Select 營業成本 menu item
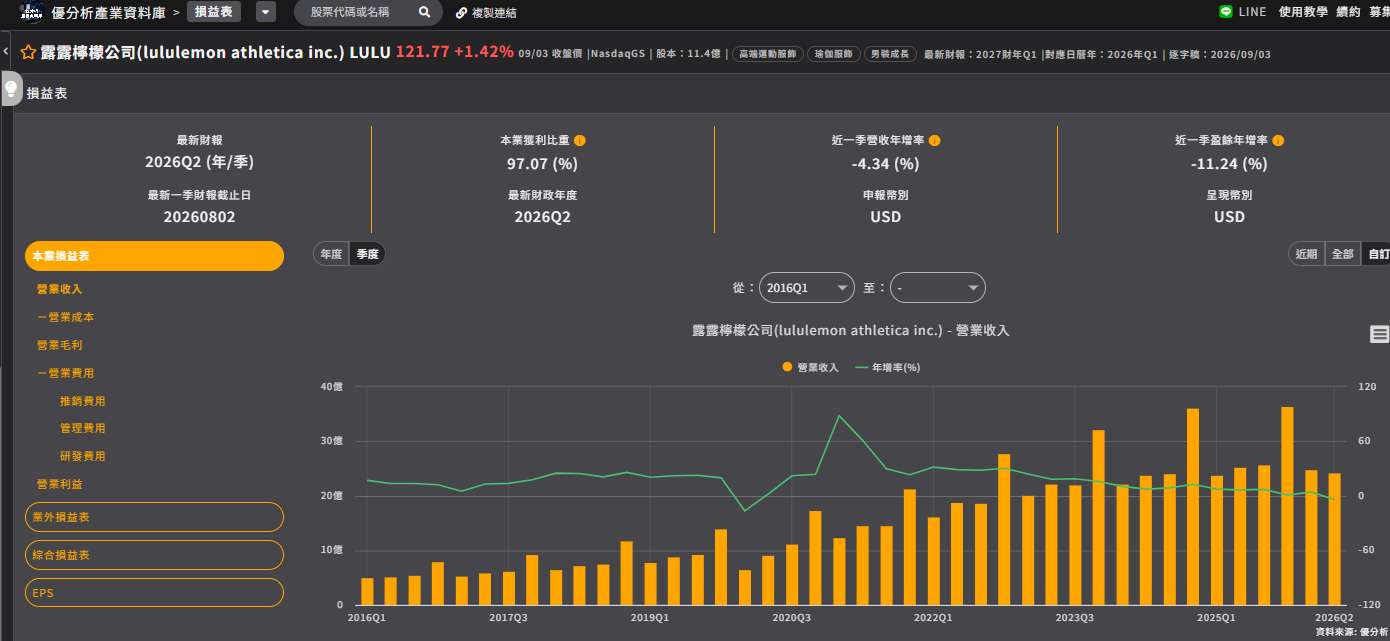Image resolution: width=1390 pixels, height=641 pixels. 65,317
